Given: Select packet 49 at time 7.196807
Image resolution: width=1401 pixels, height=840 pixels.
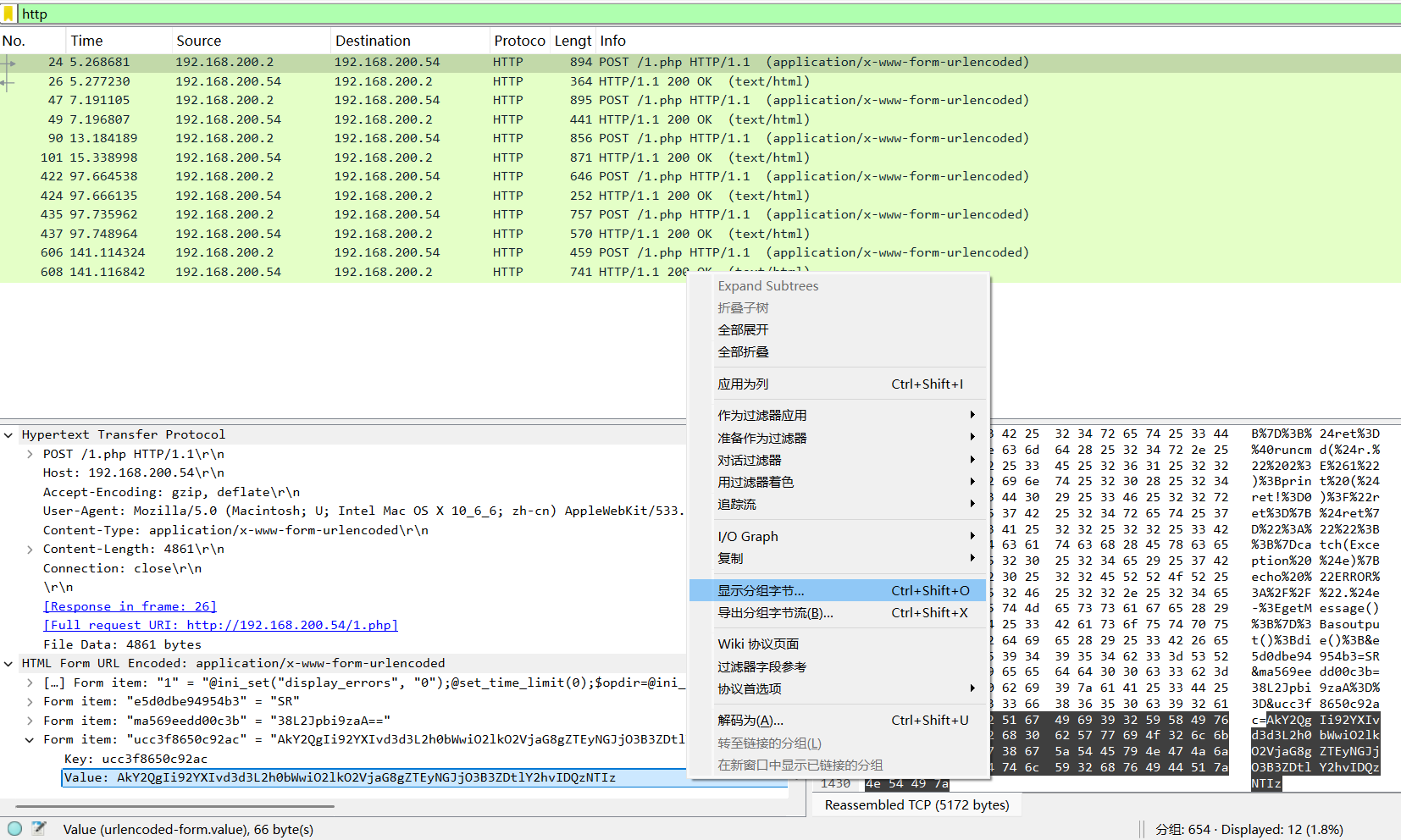Looking at the screenshot, I should (x=700, y=119).
